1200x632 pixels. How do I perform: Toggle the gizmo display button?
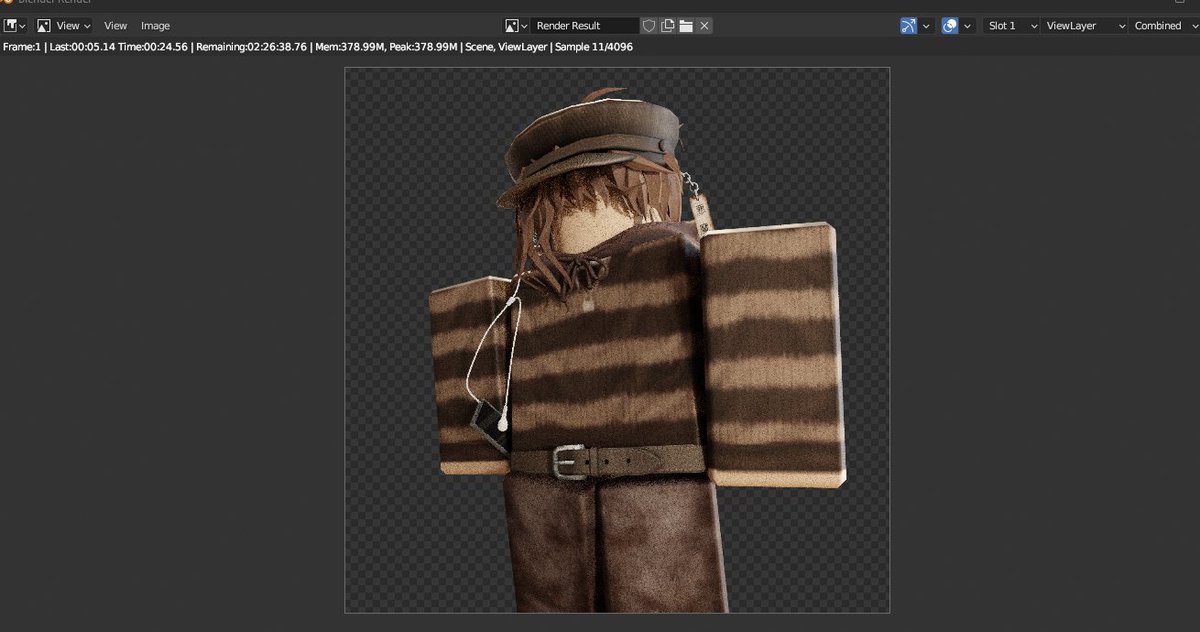tap(908, 26)
